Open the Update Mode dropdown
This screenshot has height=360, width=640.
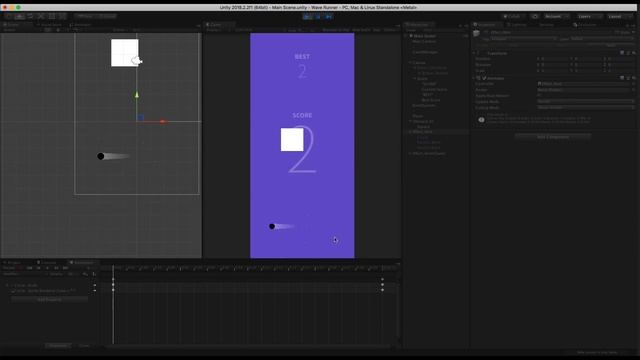pyautogui.click(x=585, y=101)
